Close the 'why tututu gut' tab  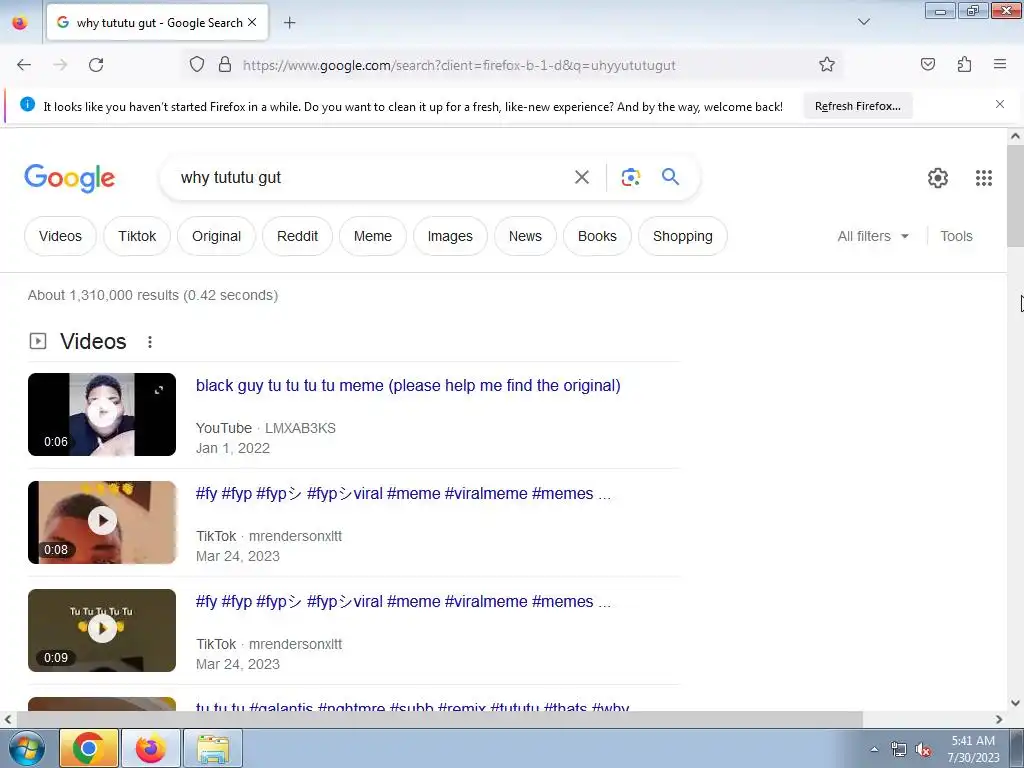pyautogui.click(x=253, y=22)
